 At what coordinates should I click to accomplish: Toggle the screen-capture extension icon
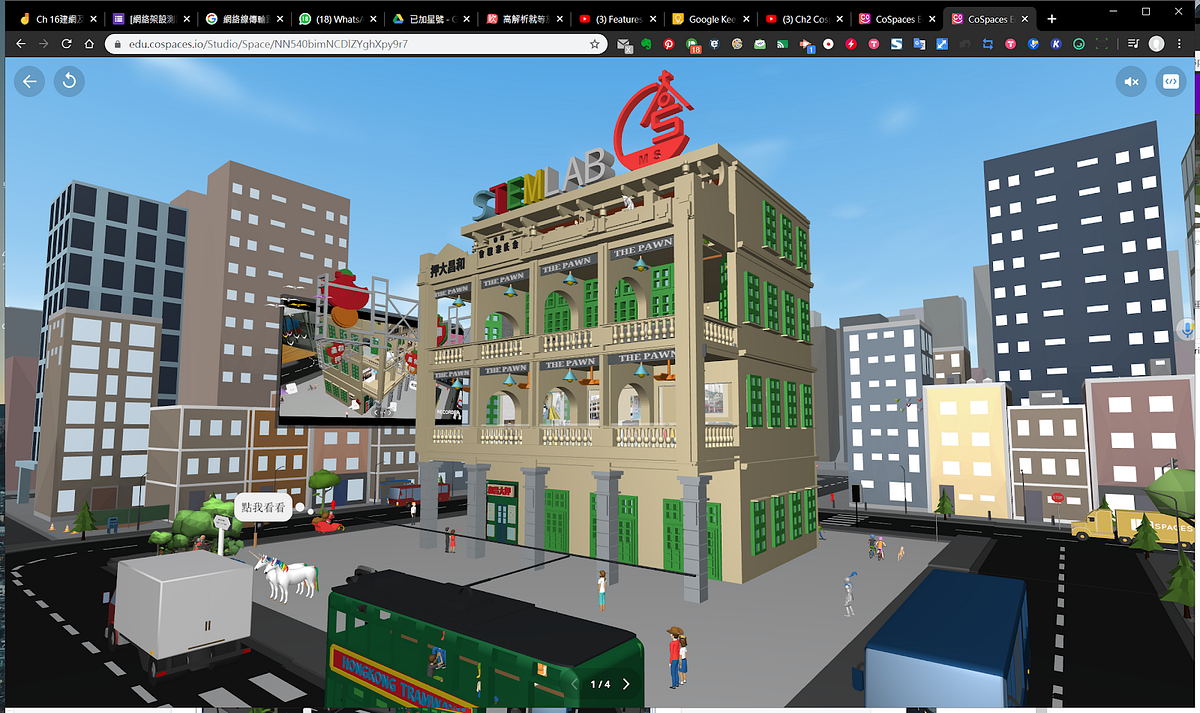point(1100,44)
